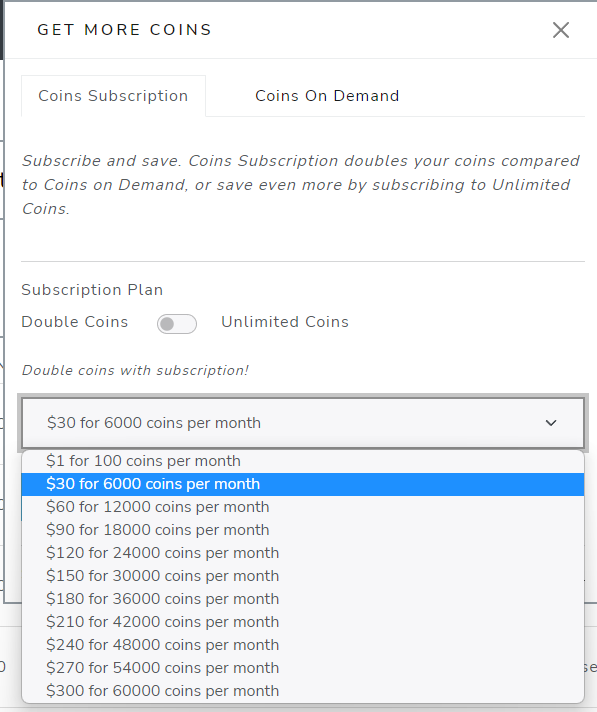Choose $210 for 42000 coins per month
The image size is (597, 712).
tap(302, 622)
